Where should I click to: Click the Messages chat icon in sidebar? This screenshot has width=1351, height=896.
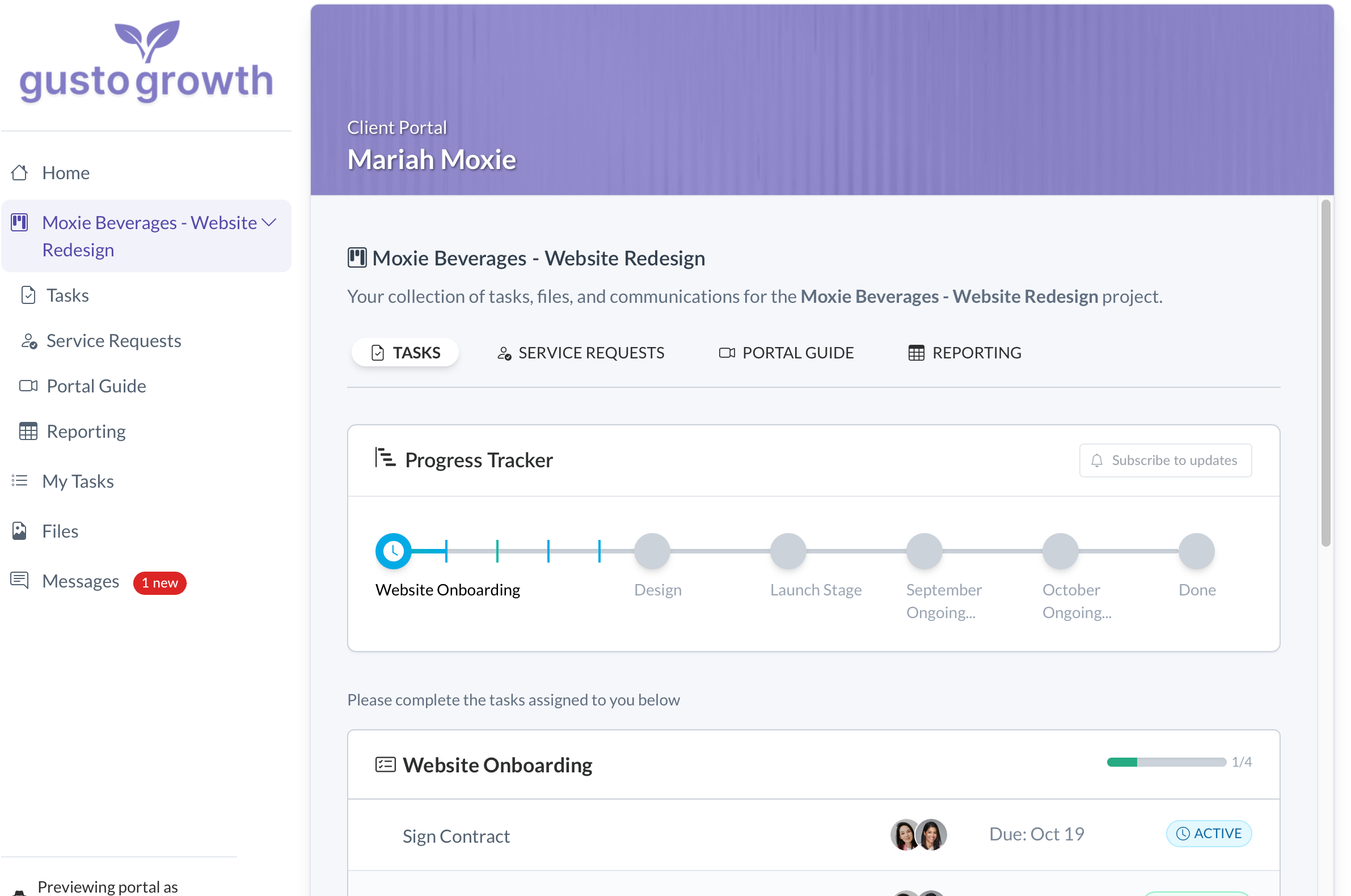click(19, 581)
